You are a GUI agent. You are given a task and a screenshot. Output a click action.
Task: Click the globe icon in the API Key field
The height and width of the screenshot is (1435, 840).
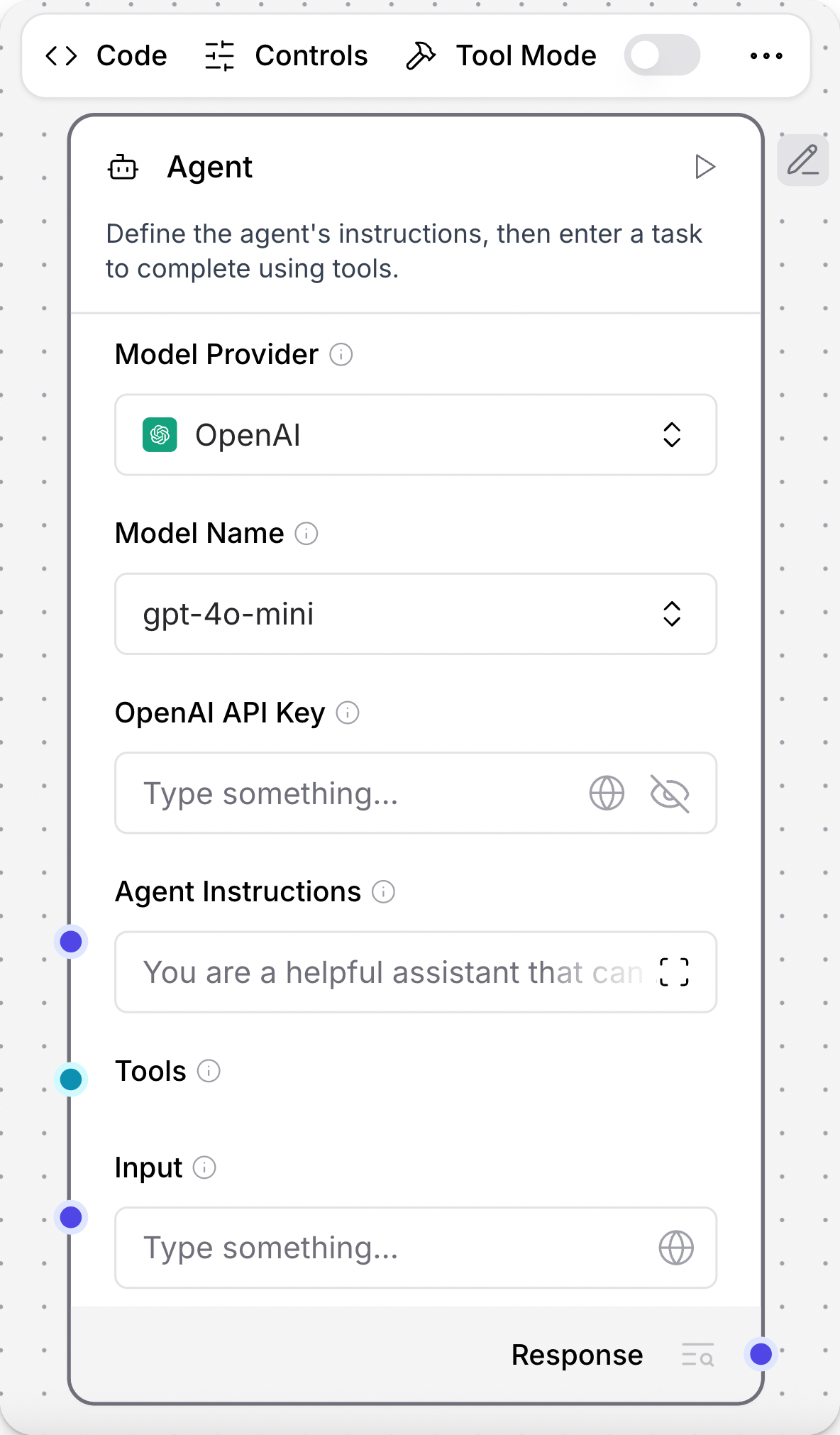607,793
